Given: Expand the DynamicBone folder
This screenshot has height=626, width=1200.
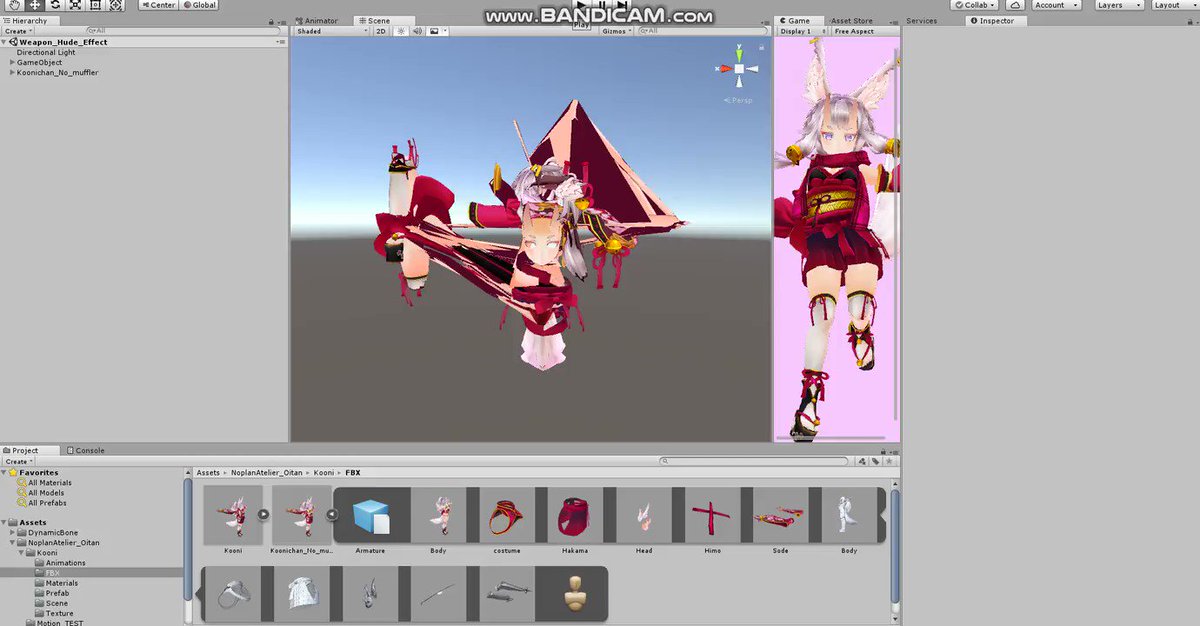Looking at the screenshot, I should (x=13, y=533).
